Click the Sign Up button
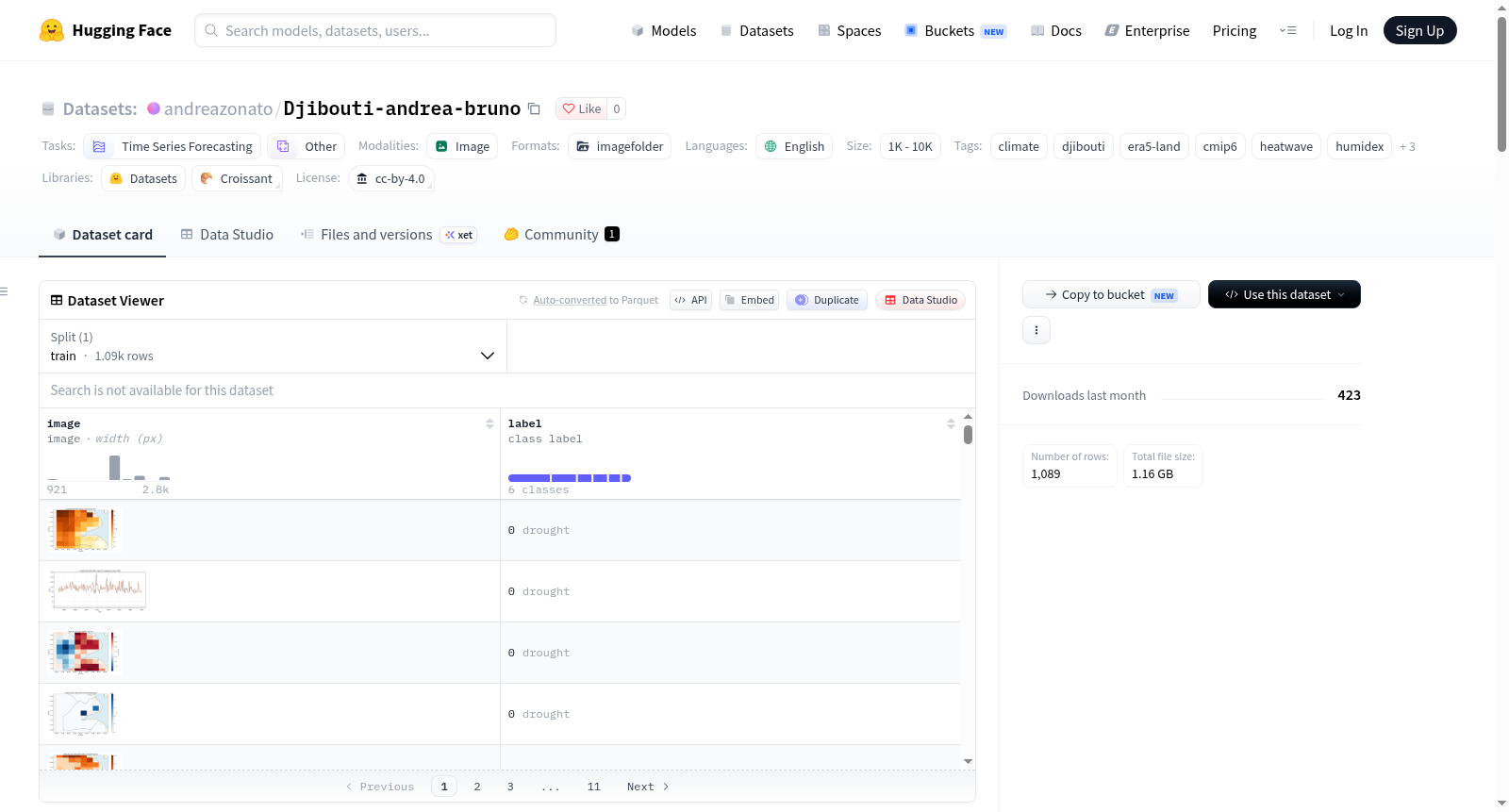This screenshot has width=1509, height=812. click(1419, 30)
